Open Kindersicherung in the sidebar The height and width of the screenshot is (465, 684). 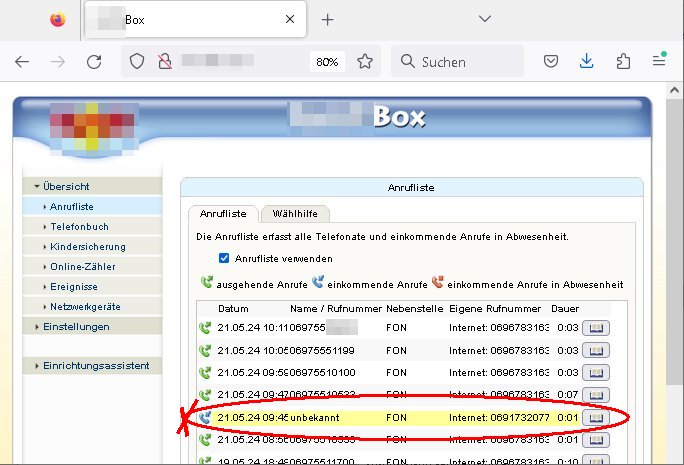(87, 247)
